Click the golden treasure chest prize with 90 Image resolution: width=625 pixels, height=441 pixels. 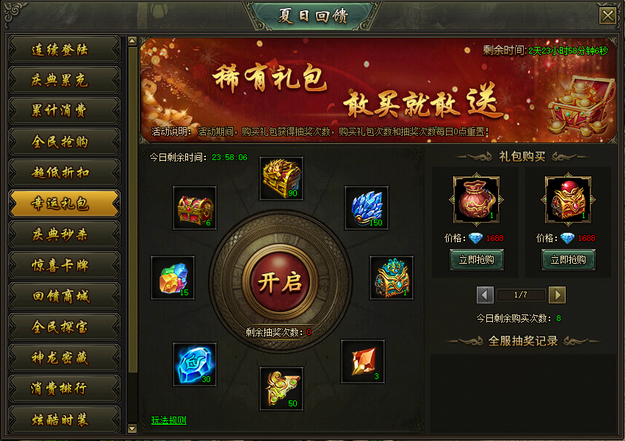281,178
